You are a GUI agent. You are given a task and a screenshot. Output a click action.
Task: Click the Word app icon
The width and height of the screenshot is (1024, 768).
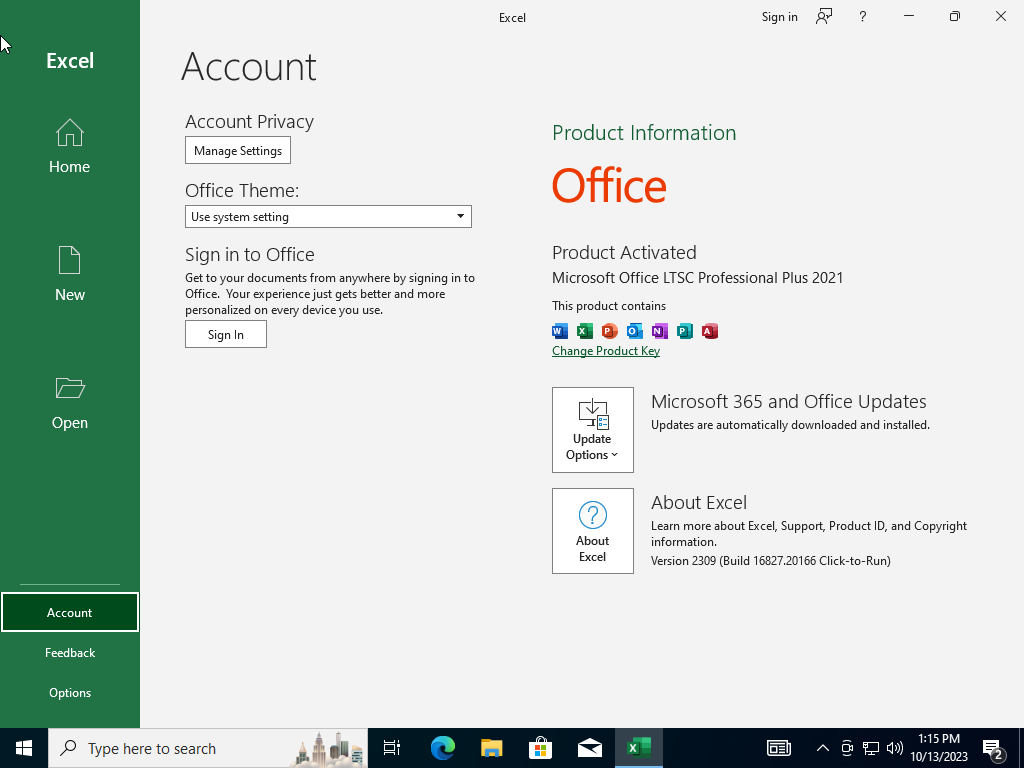[560, 331]
